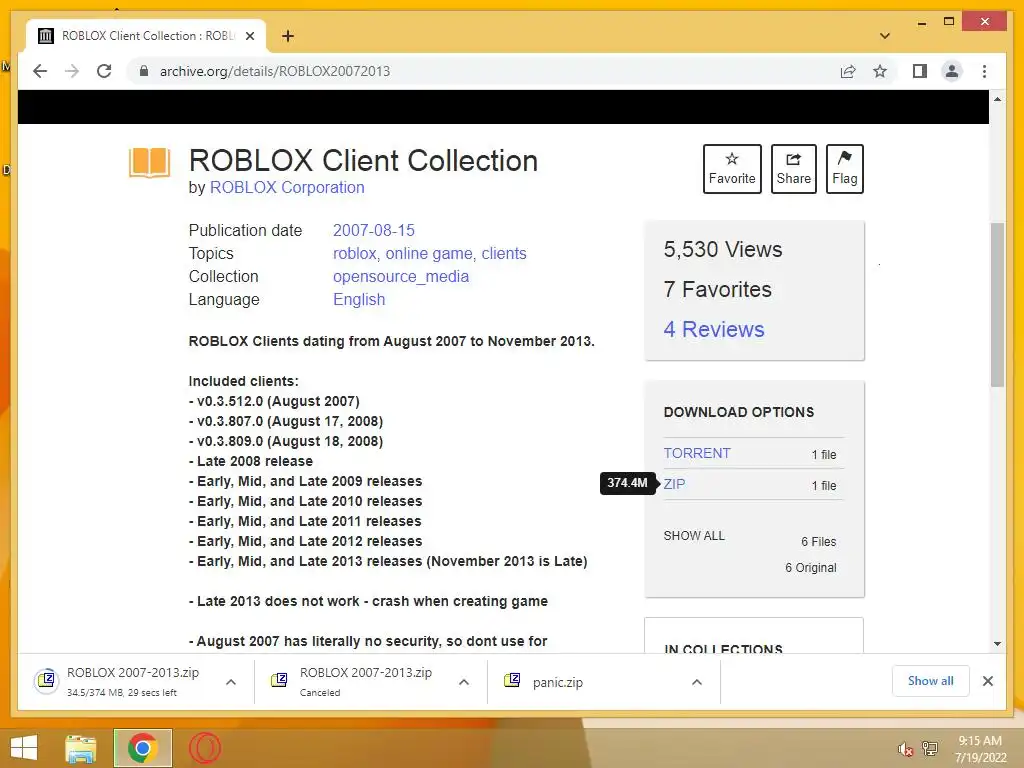This screenshot has width=1024, height=768.
Task: Click SHOW ALL download files
Action: 694,536
